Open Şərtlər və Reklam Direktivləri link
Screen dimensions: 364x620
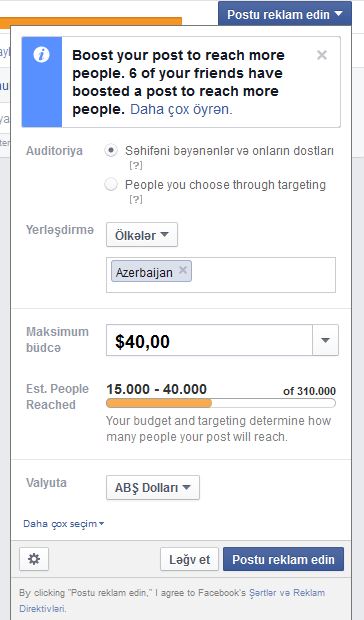tap(172, 600)
